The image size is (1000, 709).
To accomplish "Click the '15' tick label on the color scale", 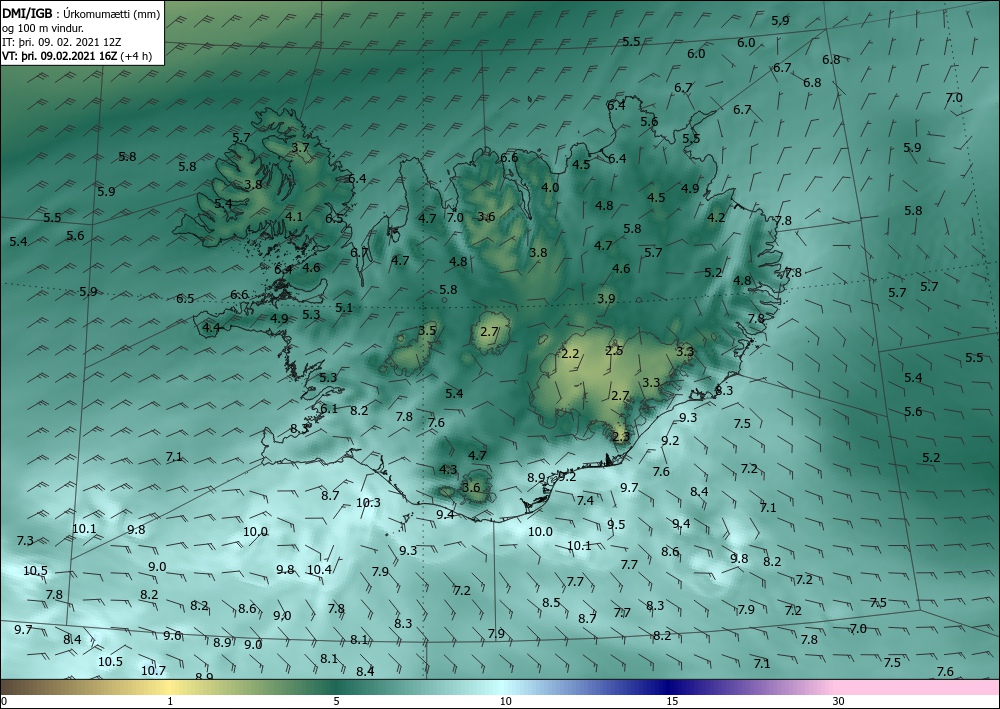I will (672, 701).
